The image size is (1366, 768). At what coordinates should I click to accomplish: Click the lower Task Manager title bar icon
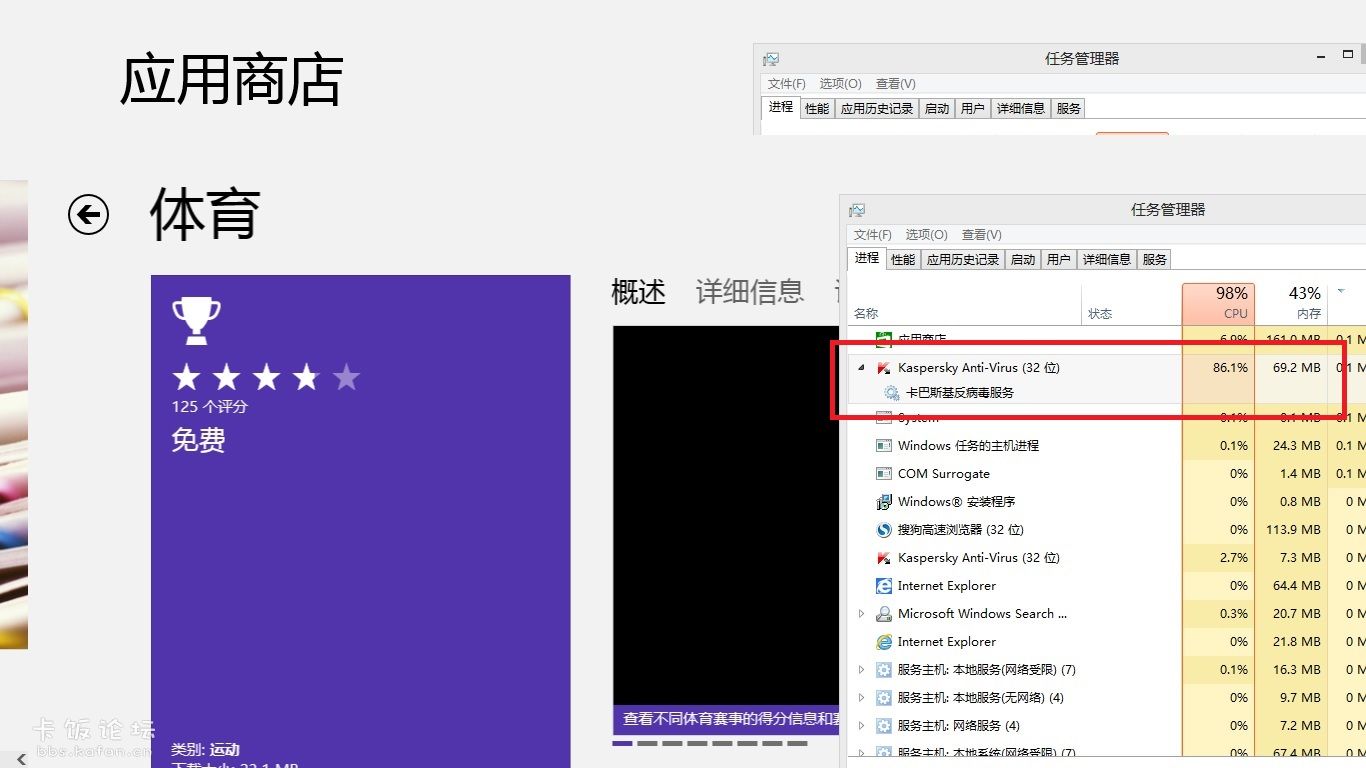pos(857,210)
